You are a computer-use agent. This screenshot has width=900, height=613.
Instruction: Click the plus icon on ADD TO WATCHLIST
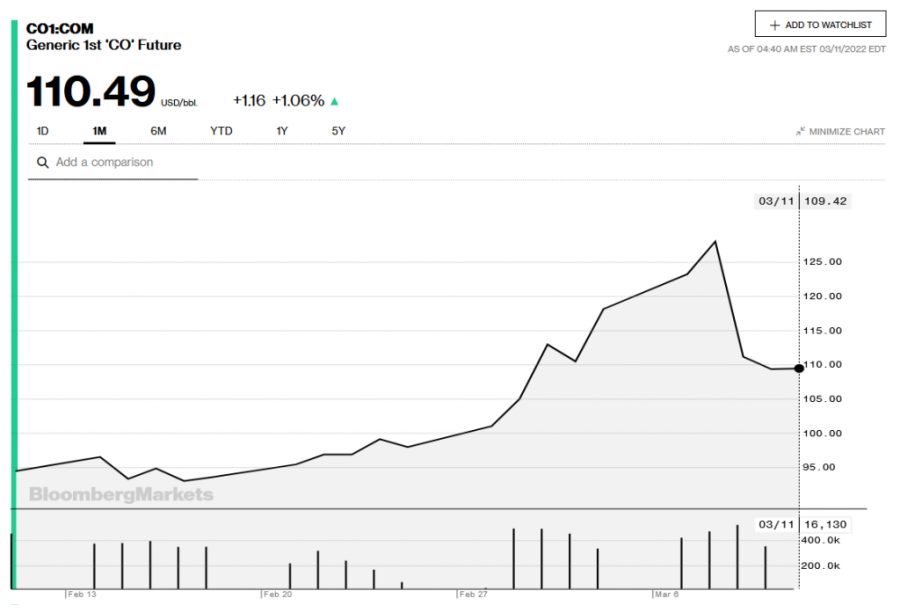(x=774, y=24)
